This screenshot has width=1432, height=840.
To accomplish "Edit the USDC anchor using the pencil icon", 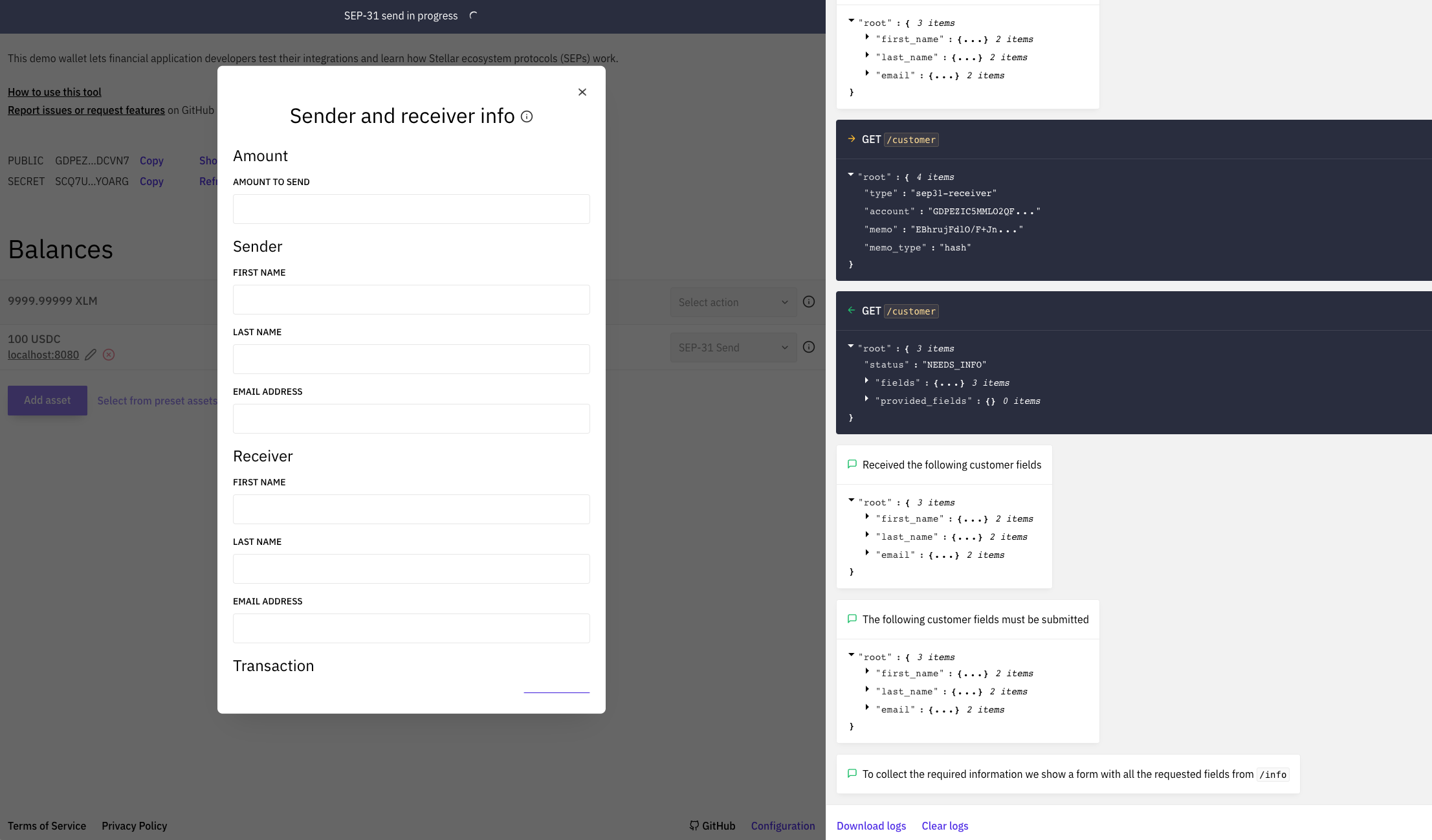I will [90, 355].
